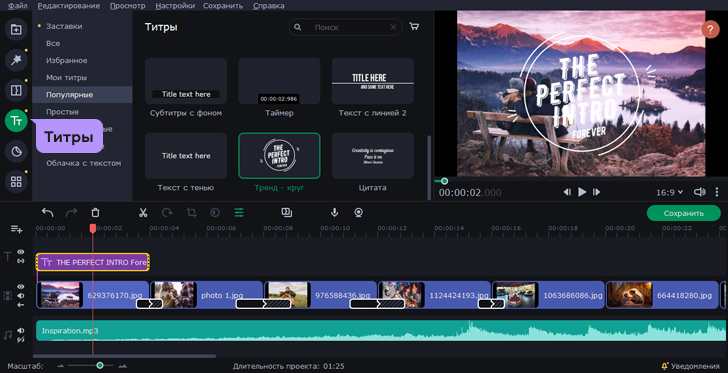Open the store shopping cart icon
The width and height of the screenshot is (728, 373).
tap(414, 26)
